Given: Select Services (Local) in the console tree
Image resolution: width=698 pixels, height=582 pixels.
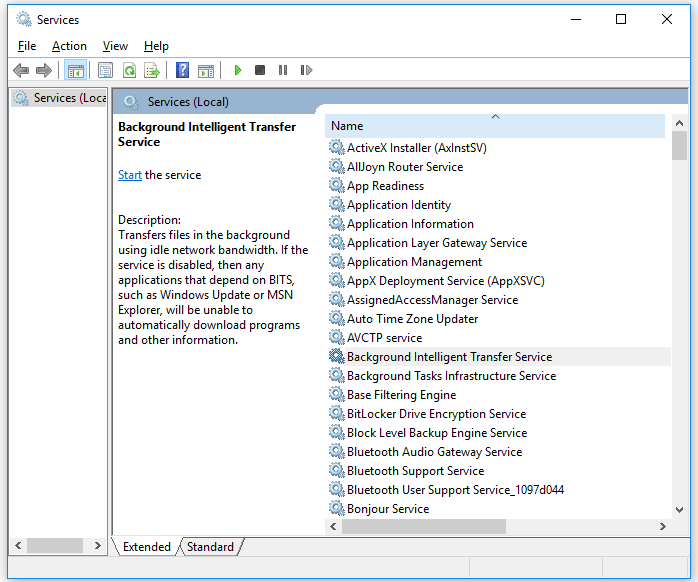Looking at the screenshot, I should click(60, 98).
